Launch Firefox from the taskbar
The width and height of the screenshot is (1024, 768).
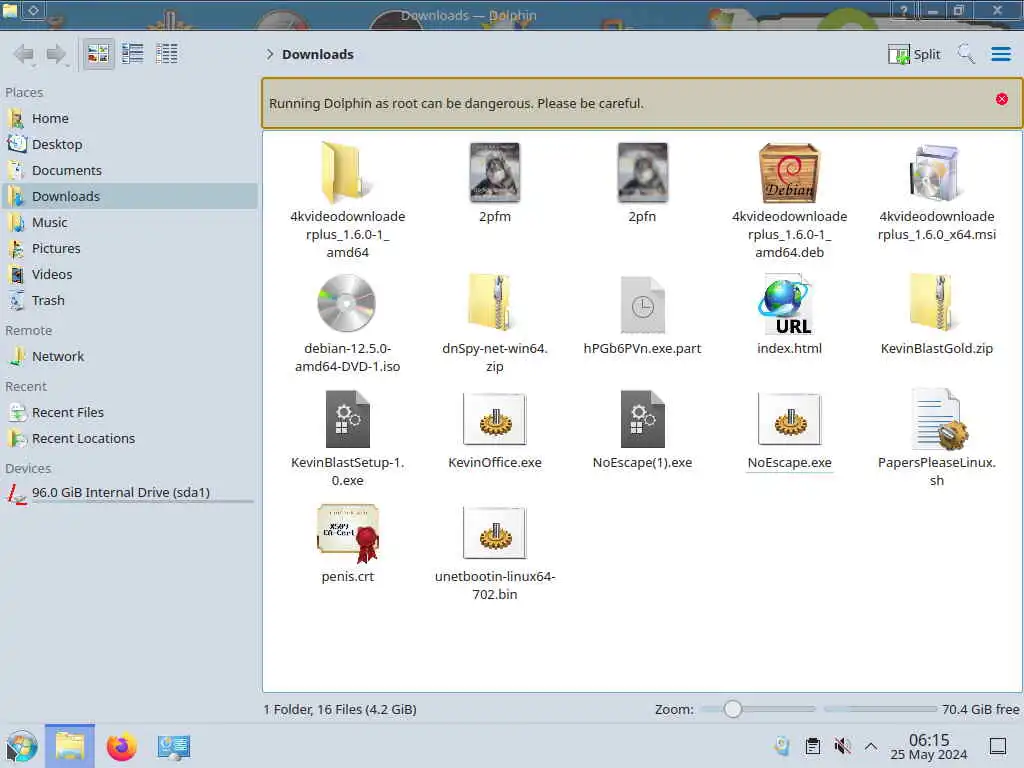click(x=121, y=746)
